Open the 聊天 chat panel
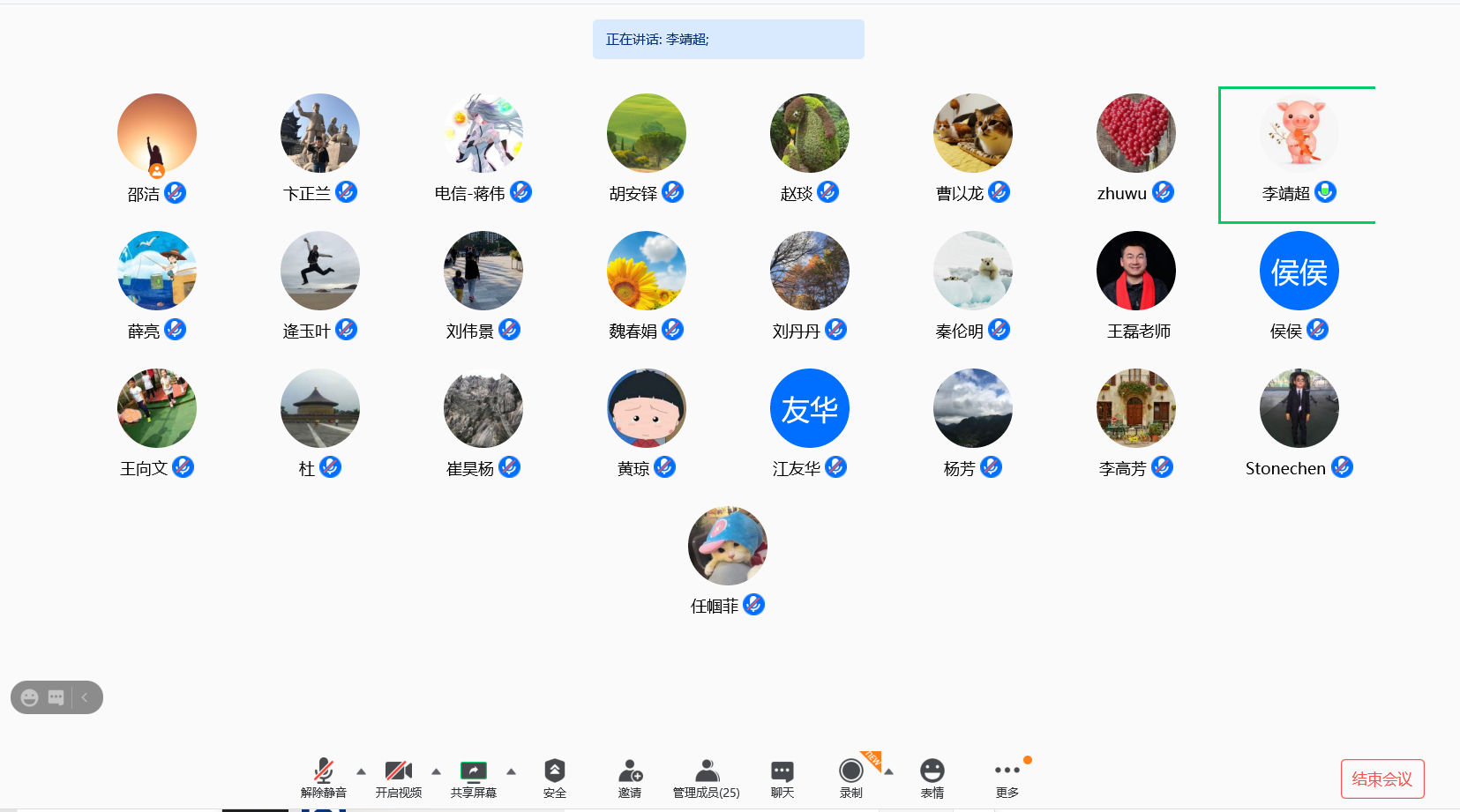This screenshot has height=812, width=1460. (782, 771)
